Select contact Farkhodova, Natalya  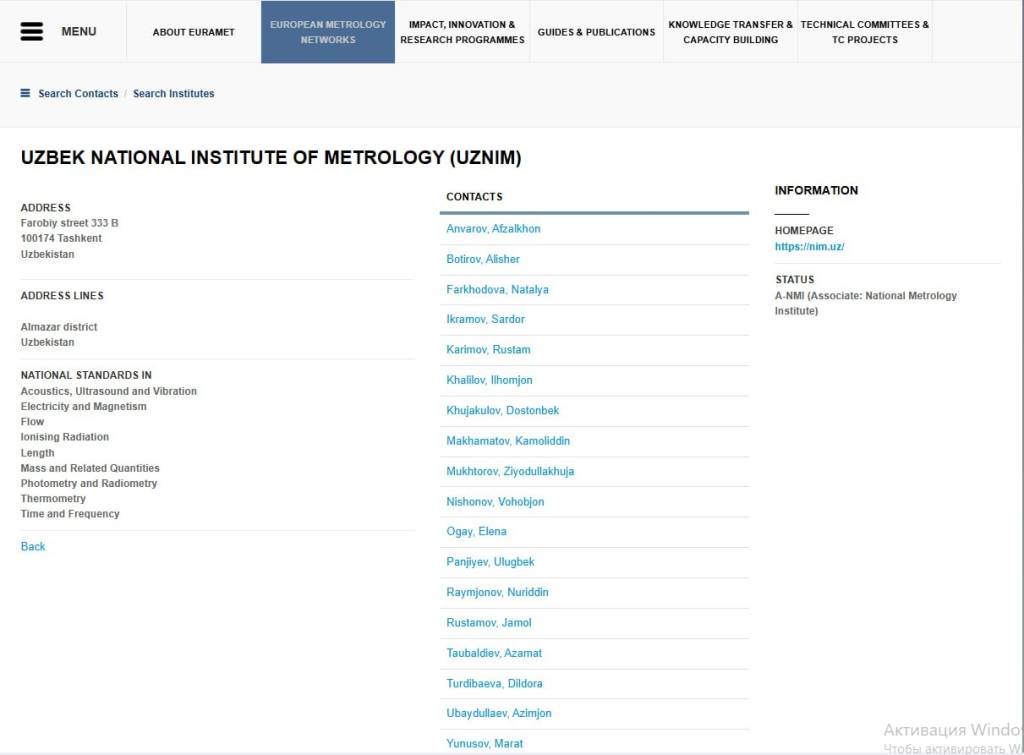(x=497, y=289)
